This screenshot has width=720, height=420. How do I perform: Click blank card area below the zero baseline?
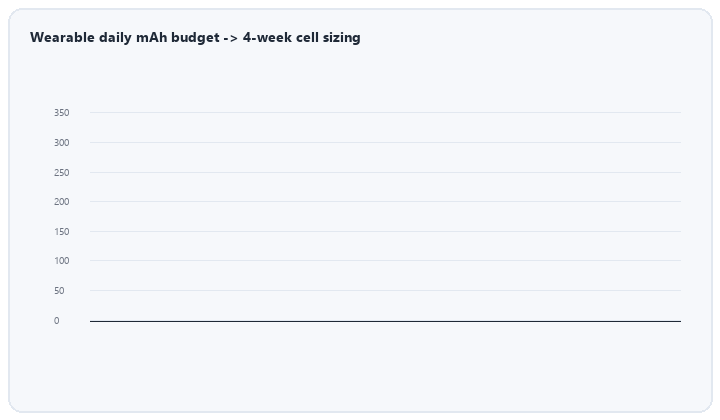point(360,365)
